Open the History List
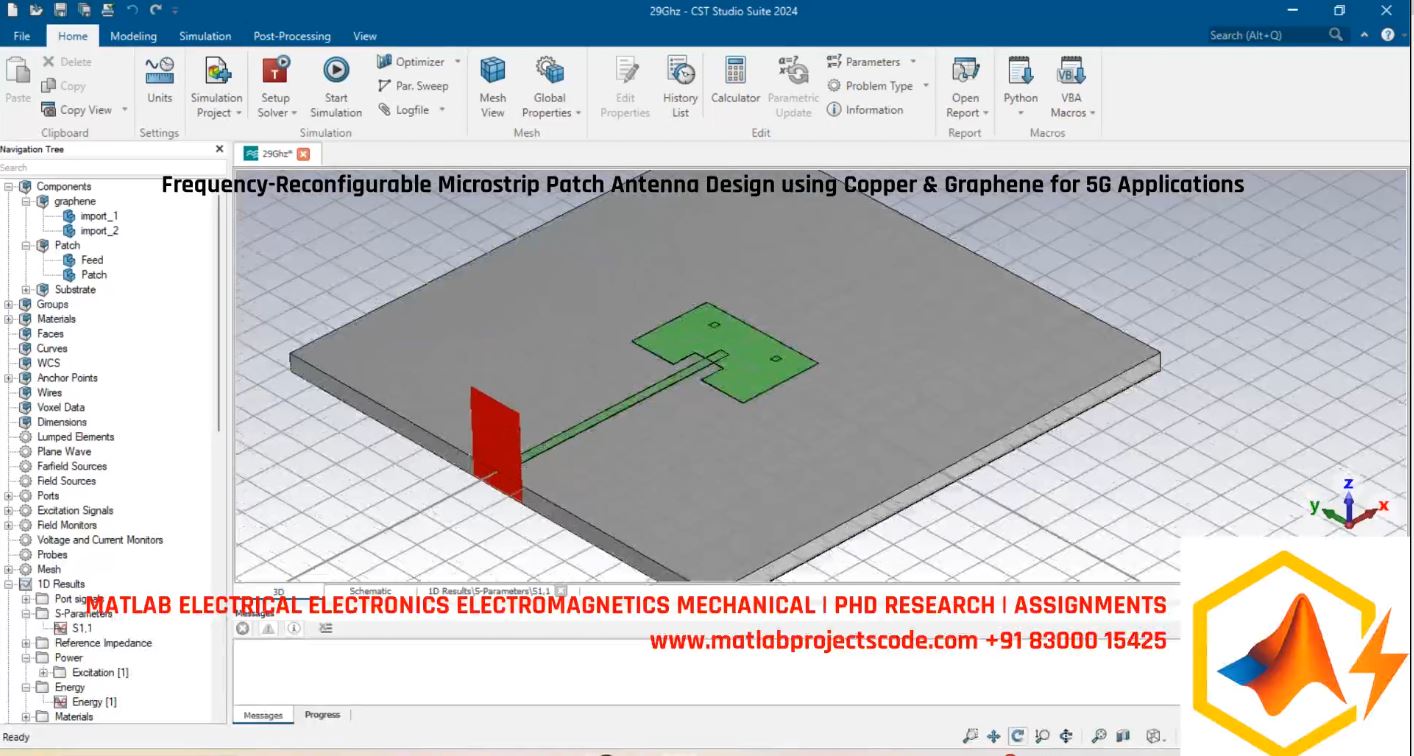Screen dimensions: 1414x756 click(680, 86)
